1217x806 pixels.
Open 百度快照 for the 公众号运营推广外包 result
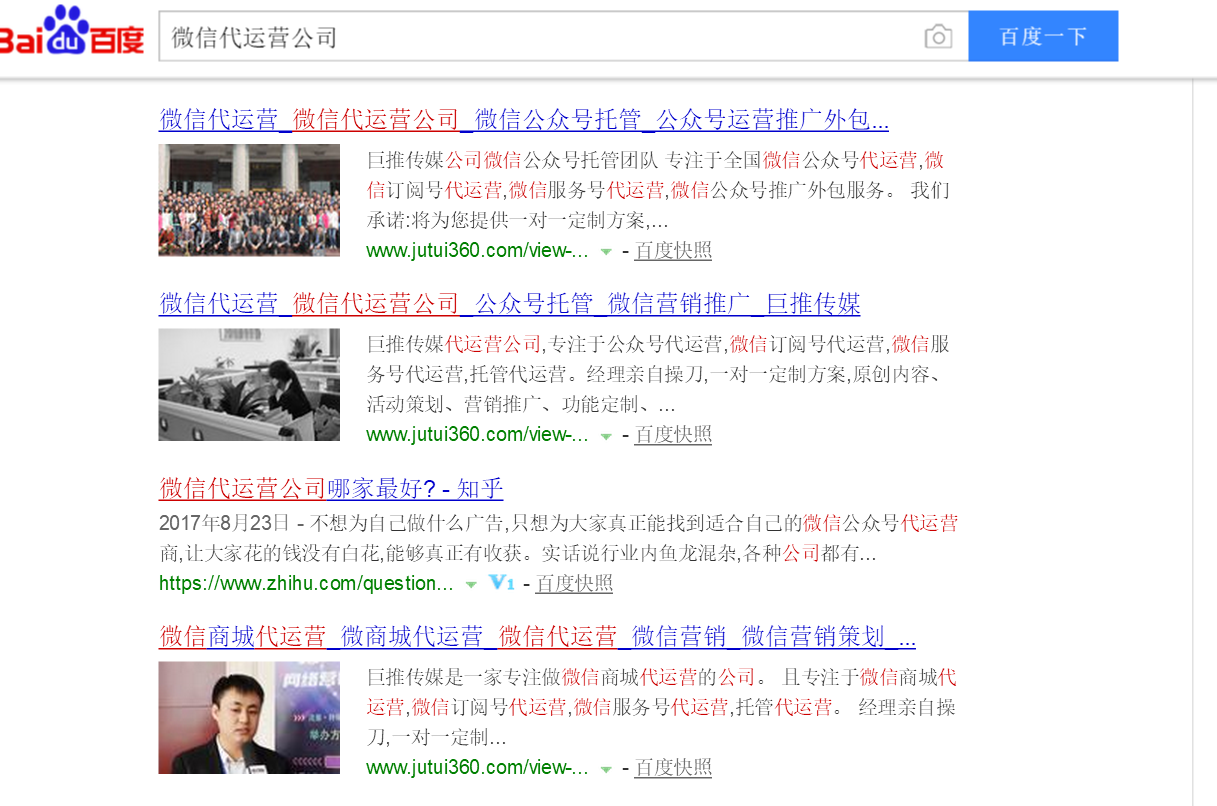click(x=673, y=250)
